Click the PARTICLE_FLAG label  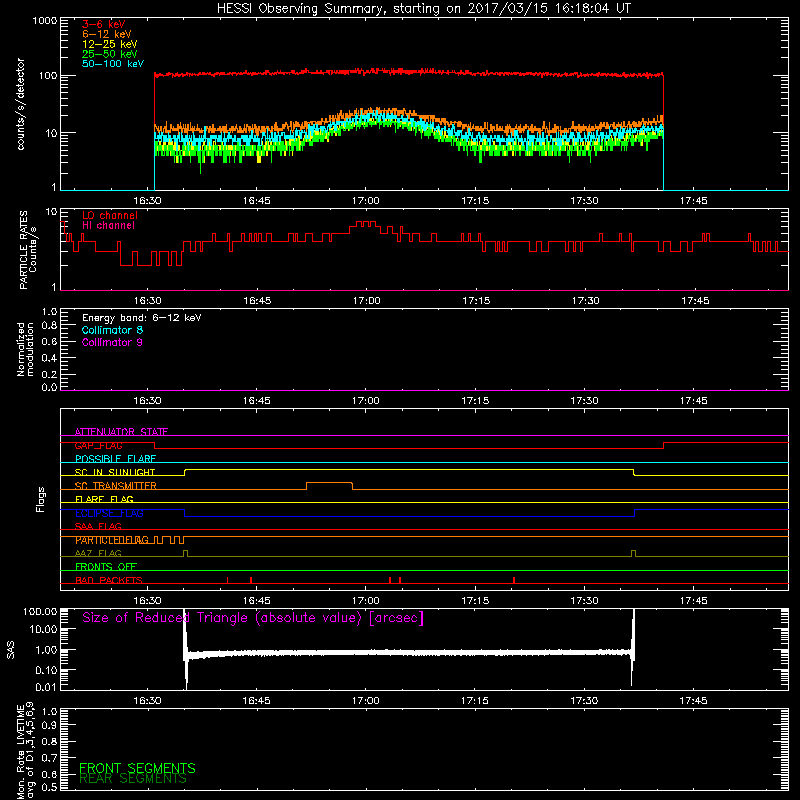point(112,540)
